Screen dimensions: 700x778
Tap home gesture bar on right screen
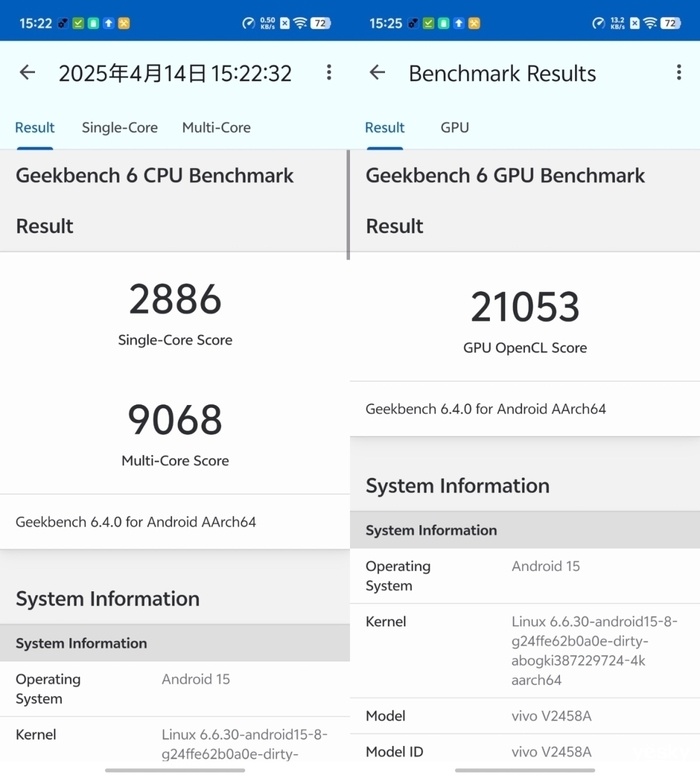tap(525, 770)
